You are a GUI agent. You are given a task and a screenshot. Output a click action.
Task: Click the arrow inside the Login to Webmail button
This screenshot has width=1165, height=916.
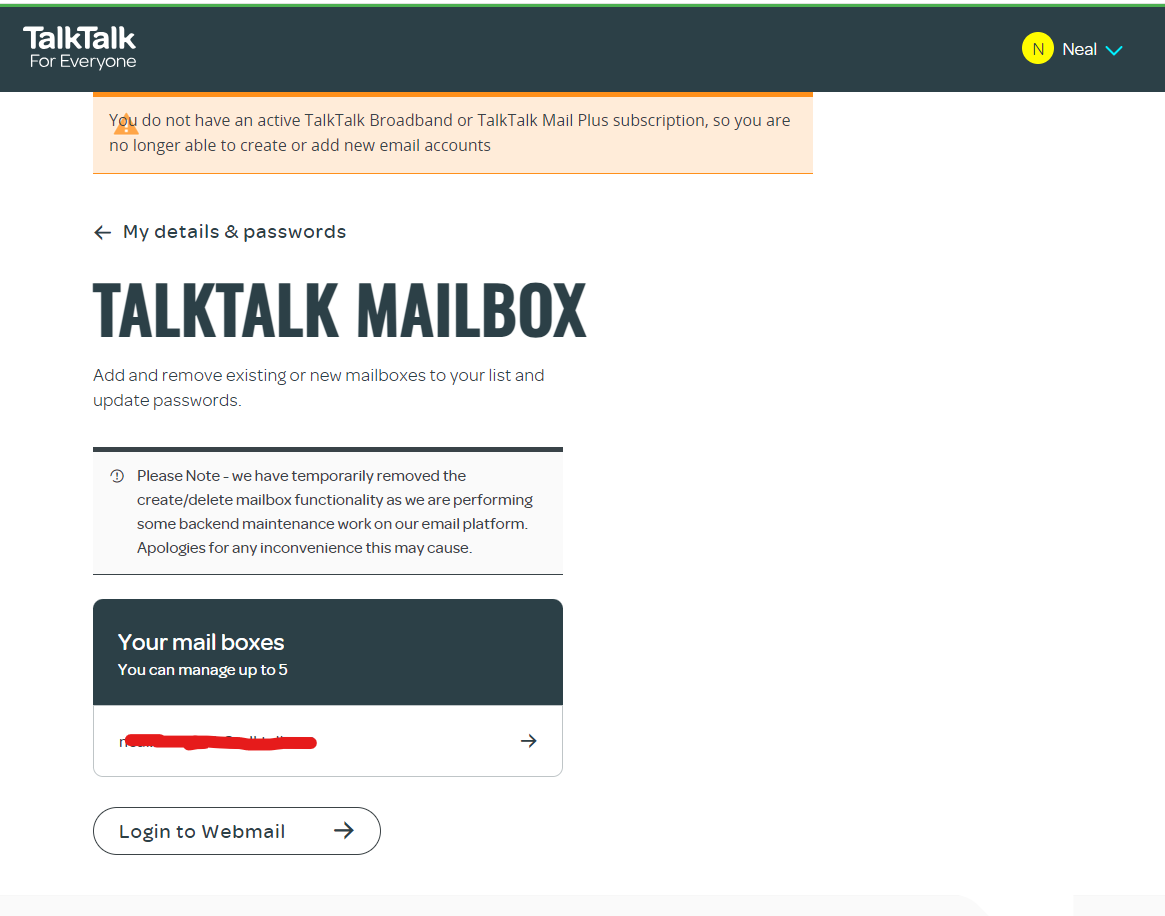coord(343,831)
